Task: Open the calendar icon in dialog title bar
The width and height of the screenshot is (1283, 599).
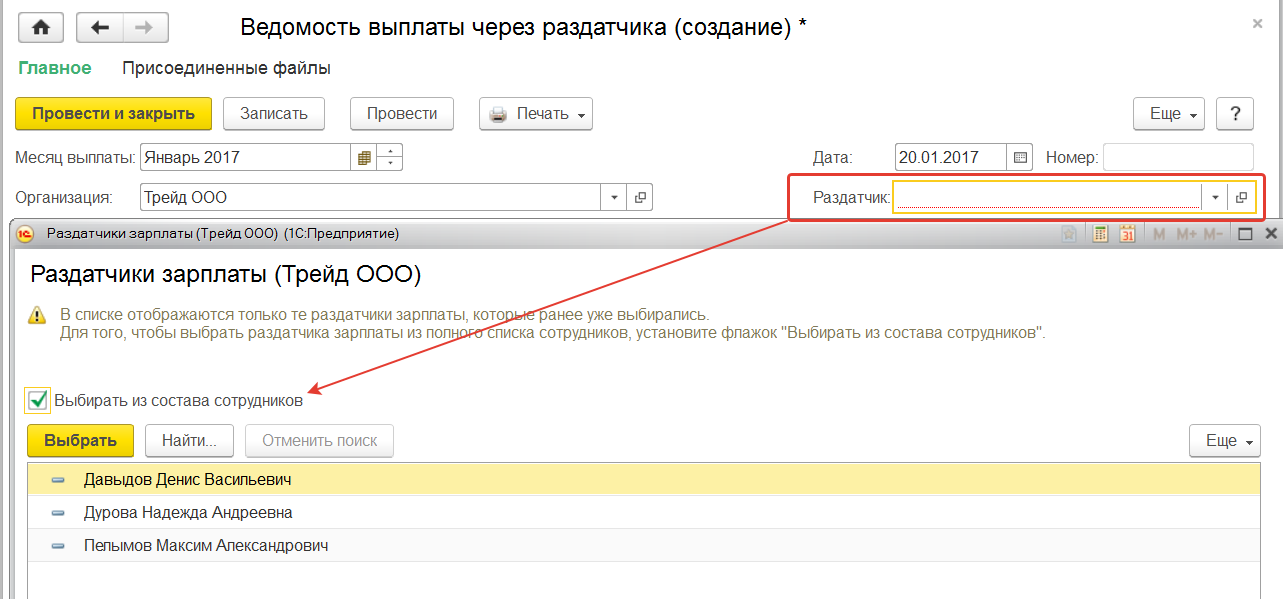Action: point(1127,234)
